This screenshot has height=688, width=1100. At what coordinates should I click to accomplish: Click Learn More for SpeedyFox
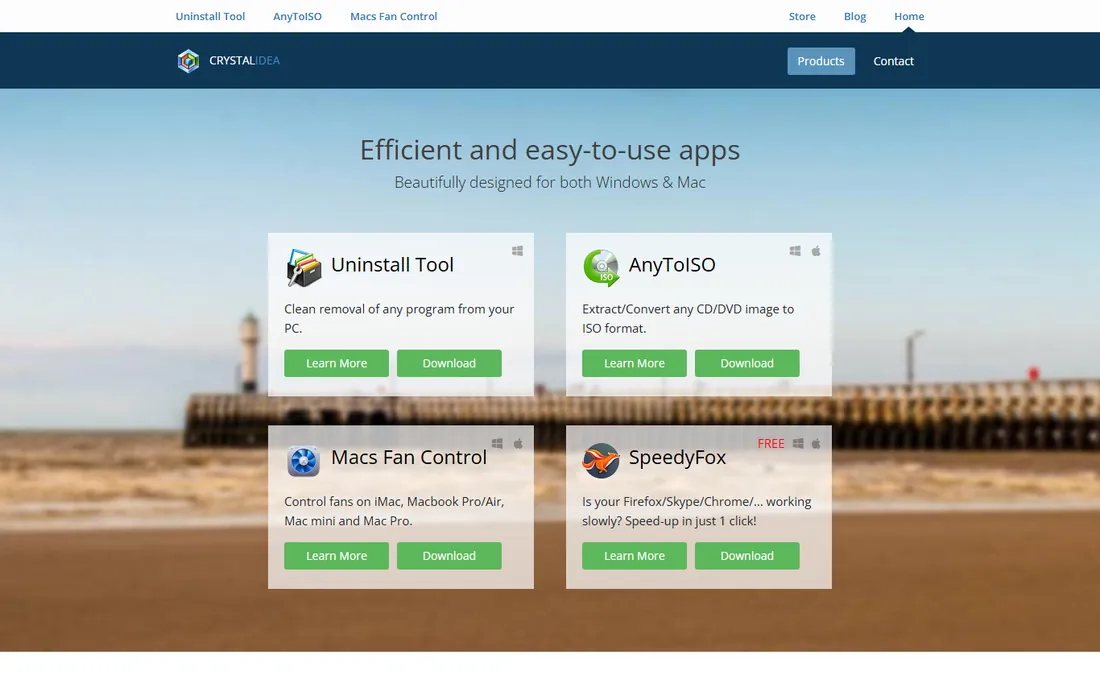634,555
